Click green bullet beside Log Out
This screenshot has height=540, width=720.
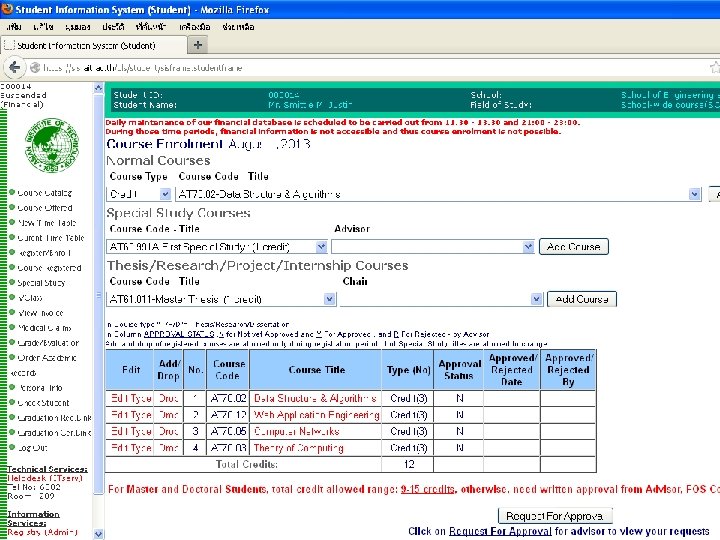tap(12, 447)
